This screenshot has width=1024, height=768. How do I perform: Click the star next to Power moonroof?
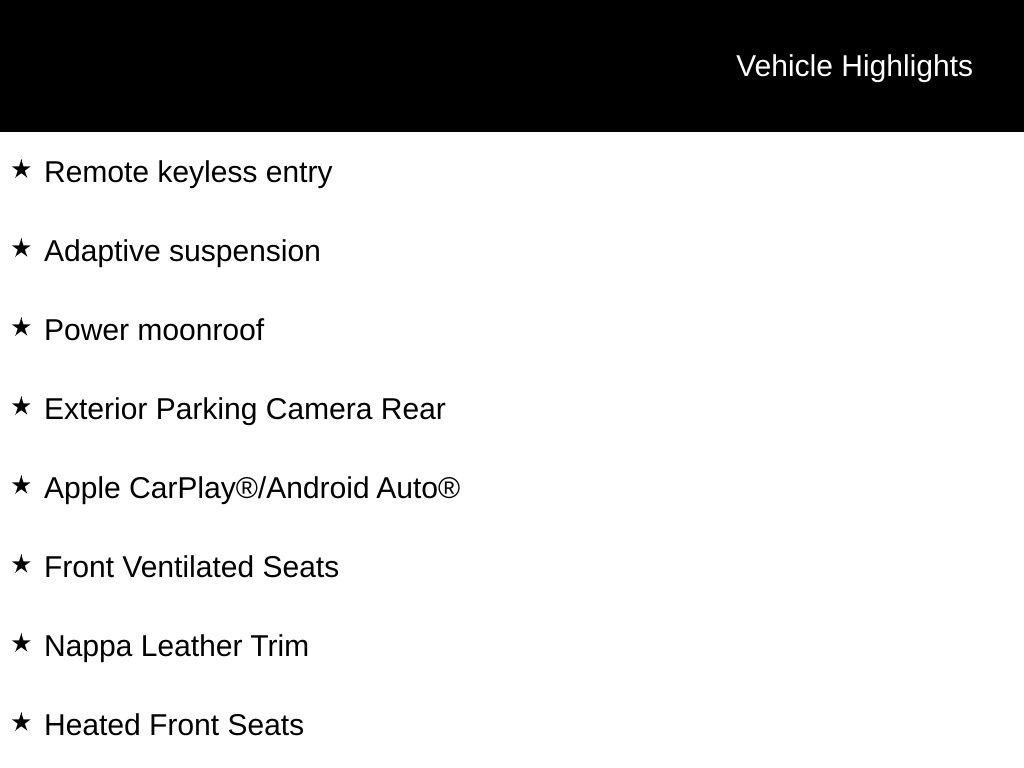(21, 327)
